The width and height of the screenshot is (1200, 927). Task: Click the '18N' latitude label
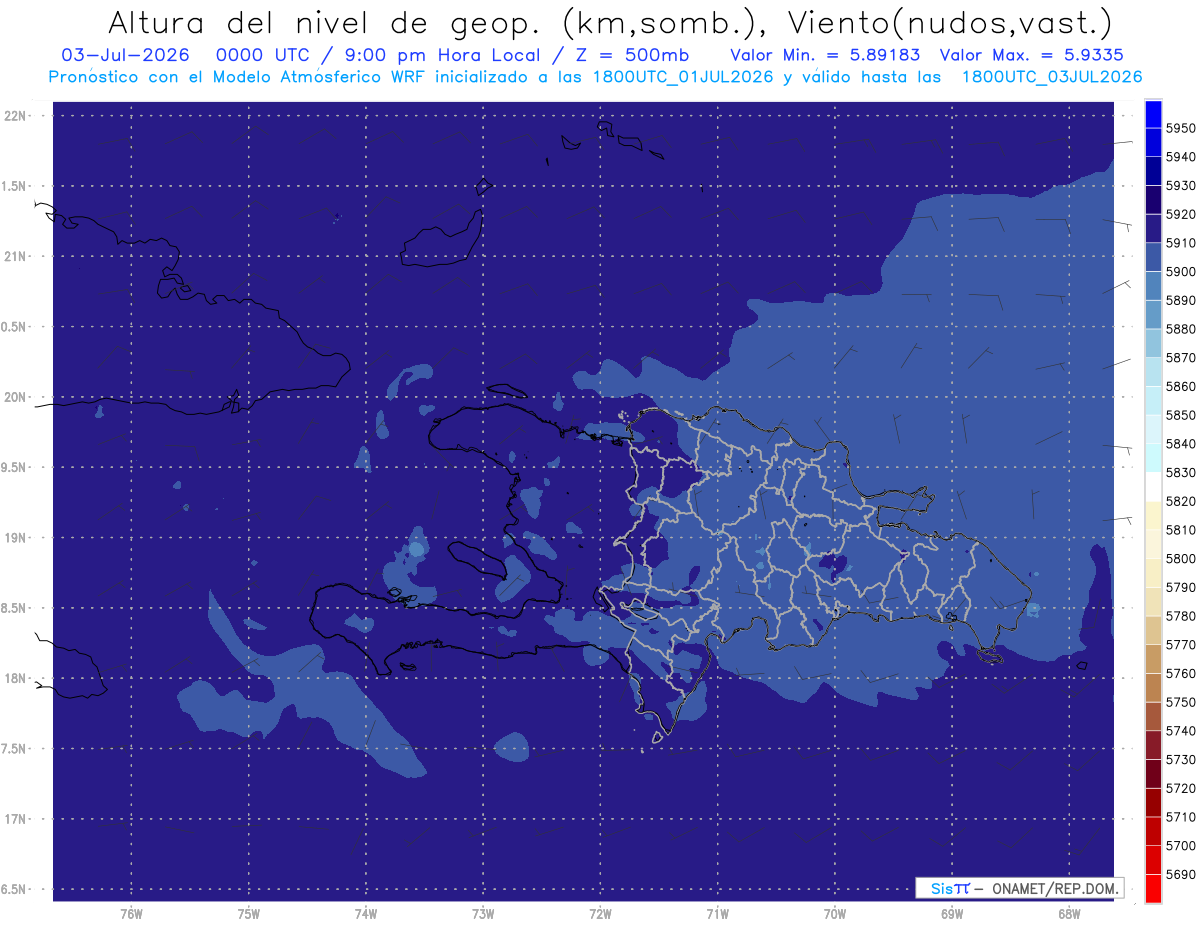click(17, 678)
